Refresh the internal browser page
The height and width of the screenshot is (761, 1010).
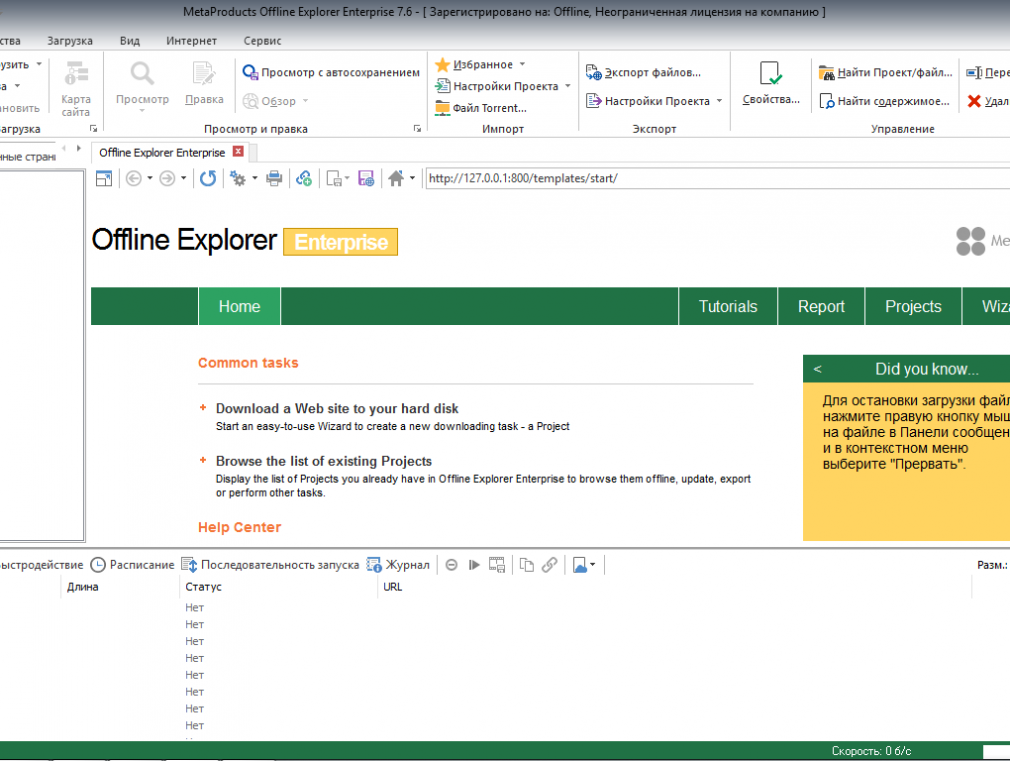tap(207, 178)
